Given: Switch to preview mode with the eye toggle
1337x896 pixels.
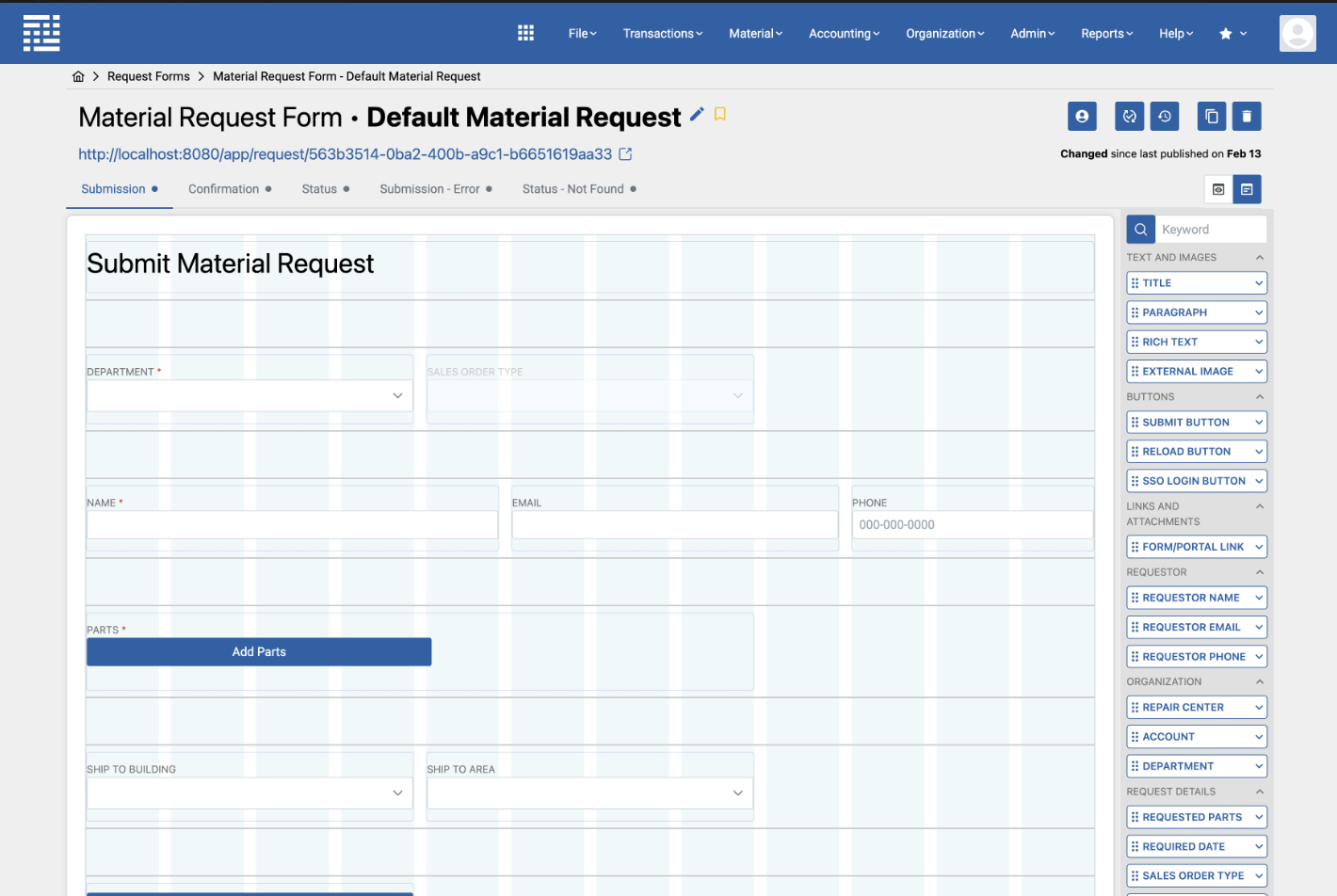Looking at the screenshot, I should (x=1218, y=188).
